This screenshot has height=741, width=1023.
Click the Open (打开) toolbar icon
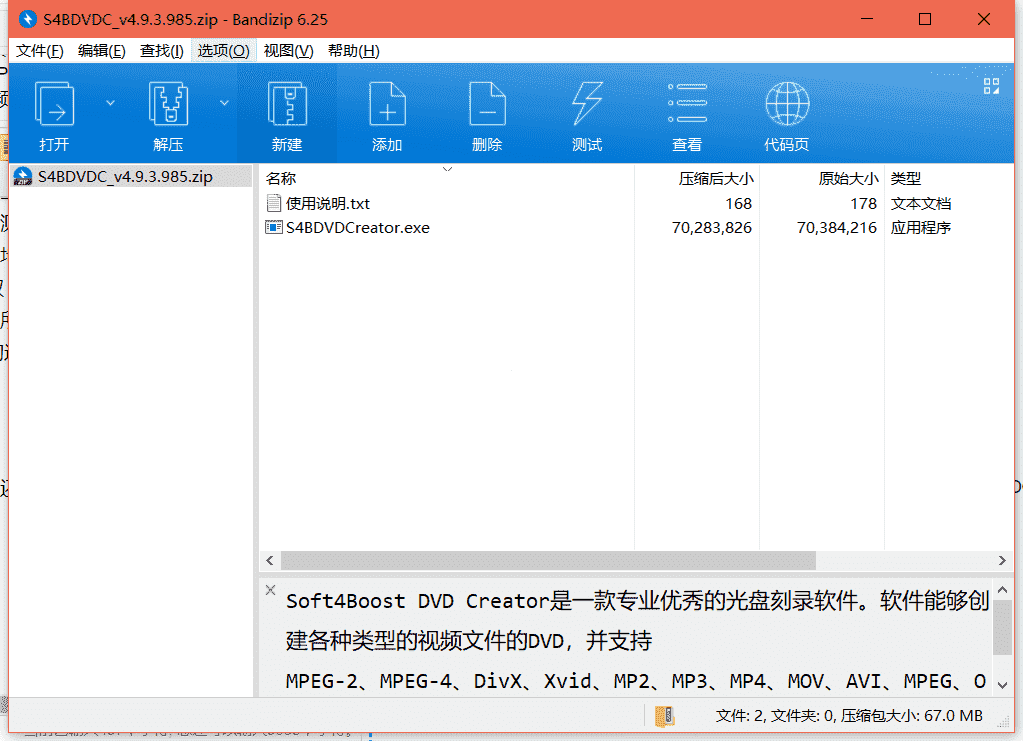tap(54, 103)
